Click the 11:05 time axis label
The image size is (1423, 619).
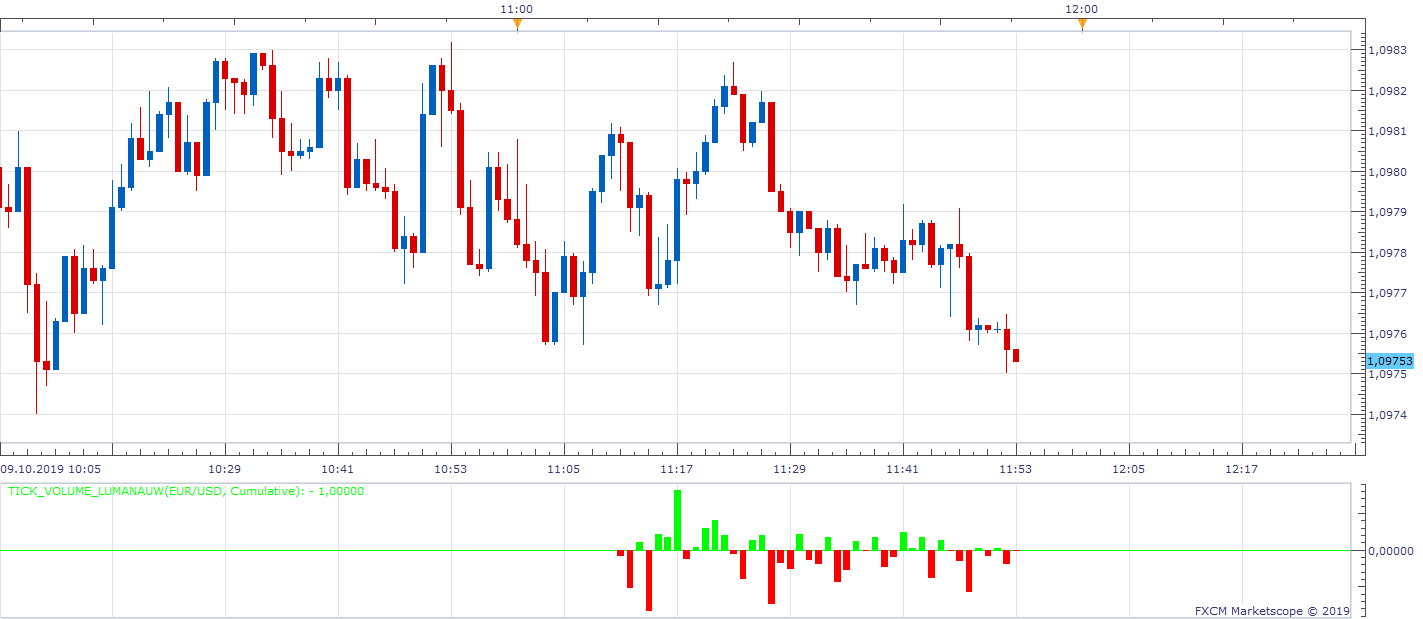(x=564, y=469)
